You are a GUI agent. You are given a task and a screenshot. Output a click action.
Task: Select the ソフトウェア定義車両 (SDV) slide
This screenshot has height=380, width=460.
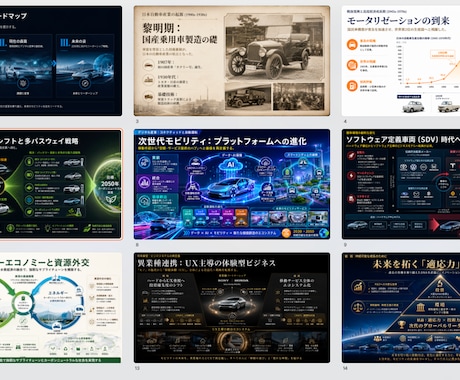click(401, 184)
